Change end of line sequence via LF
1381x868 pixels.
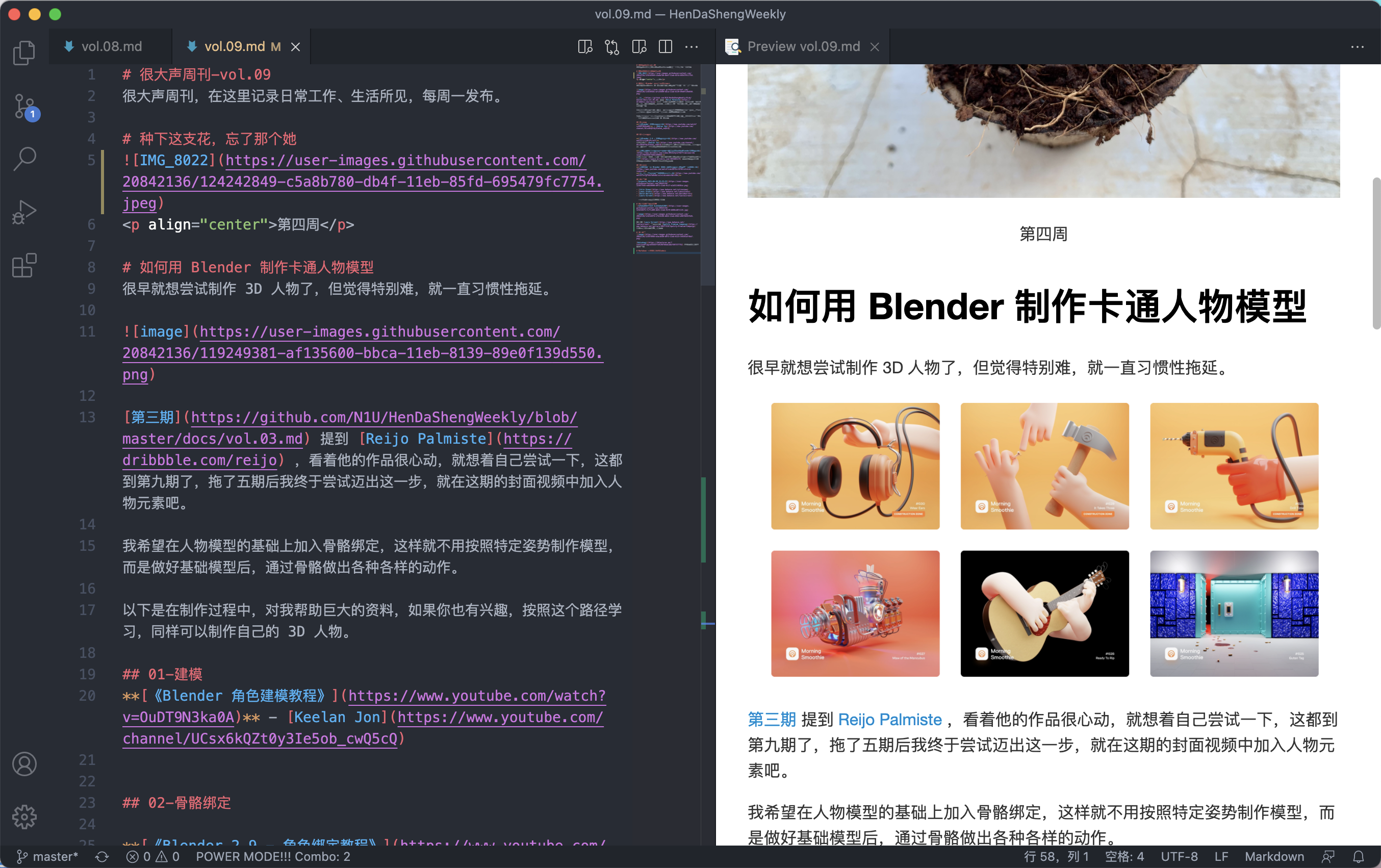[1221, 857]
